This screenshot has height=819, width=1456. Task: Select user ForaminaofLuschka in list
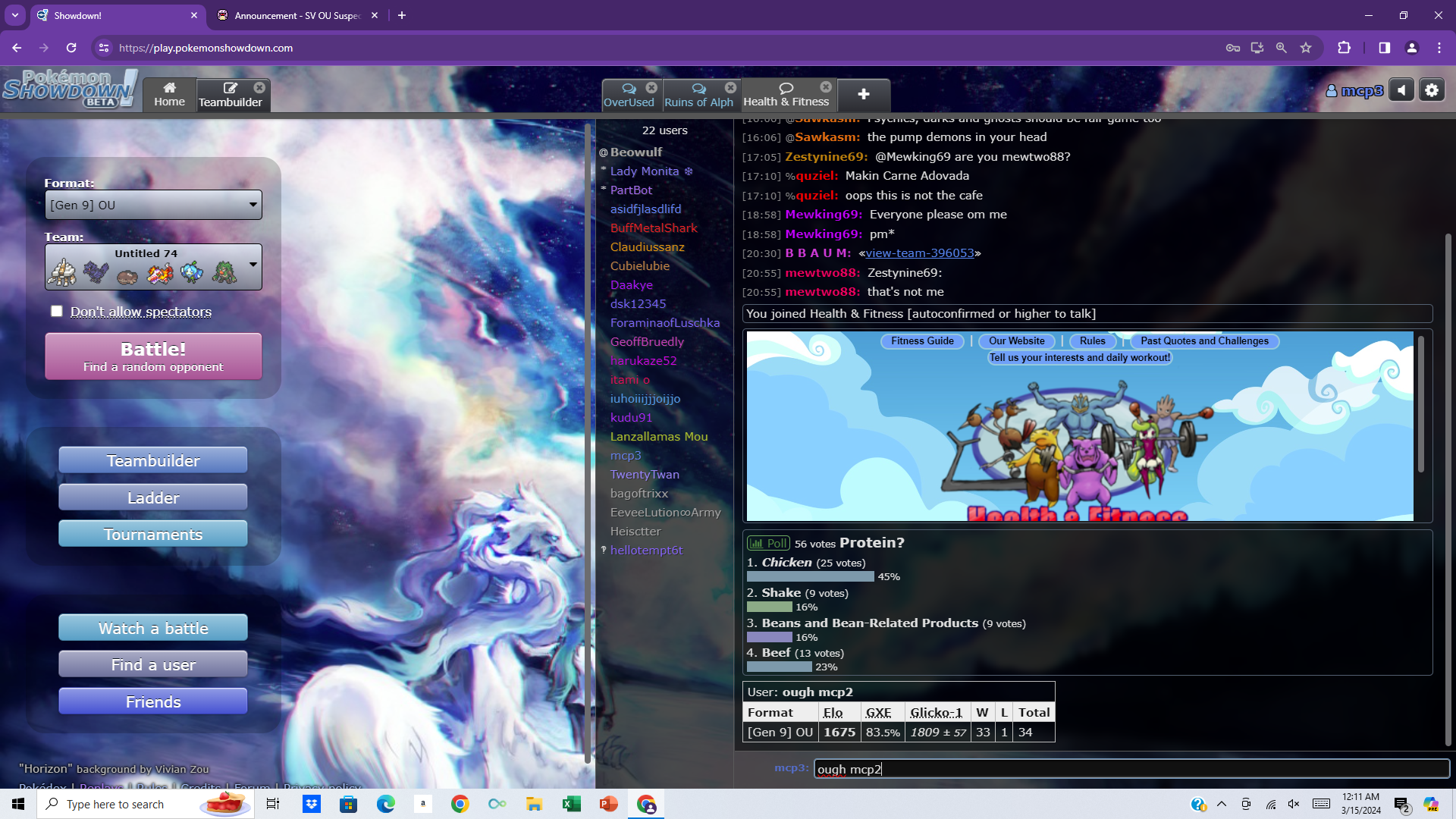(x=665, y=323)
